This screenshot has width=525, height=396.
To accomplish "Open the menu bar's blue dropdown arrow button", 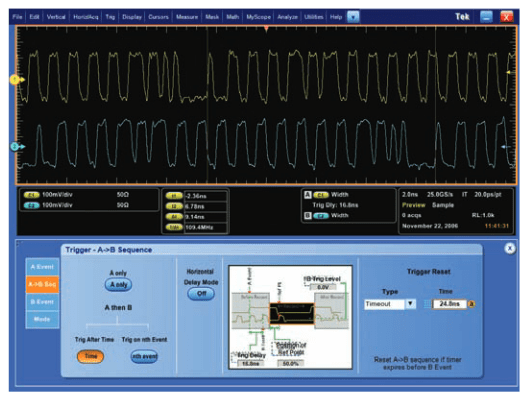I will pyautogui.click(x=353, y=16).
